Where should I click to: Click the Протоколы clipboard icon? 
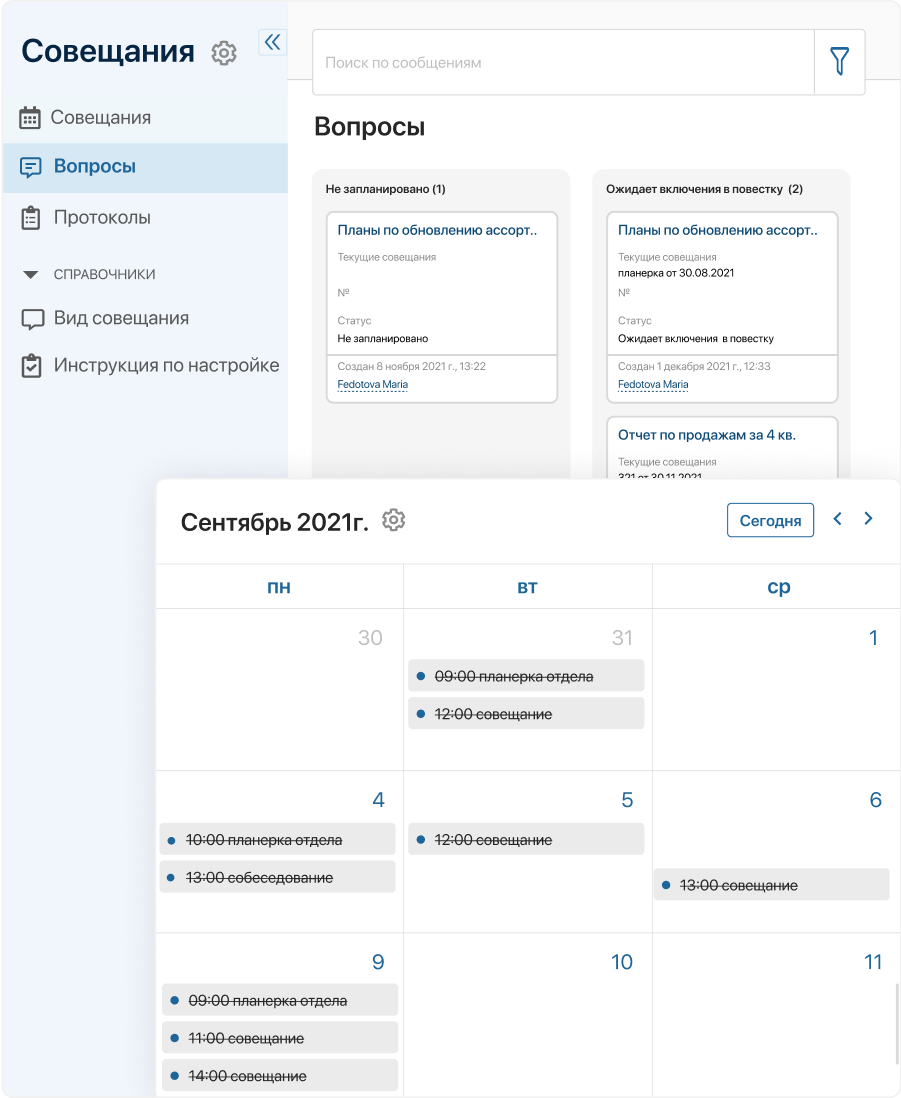(31, 218)
